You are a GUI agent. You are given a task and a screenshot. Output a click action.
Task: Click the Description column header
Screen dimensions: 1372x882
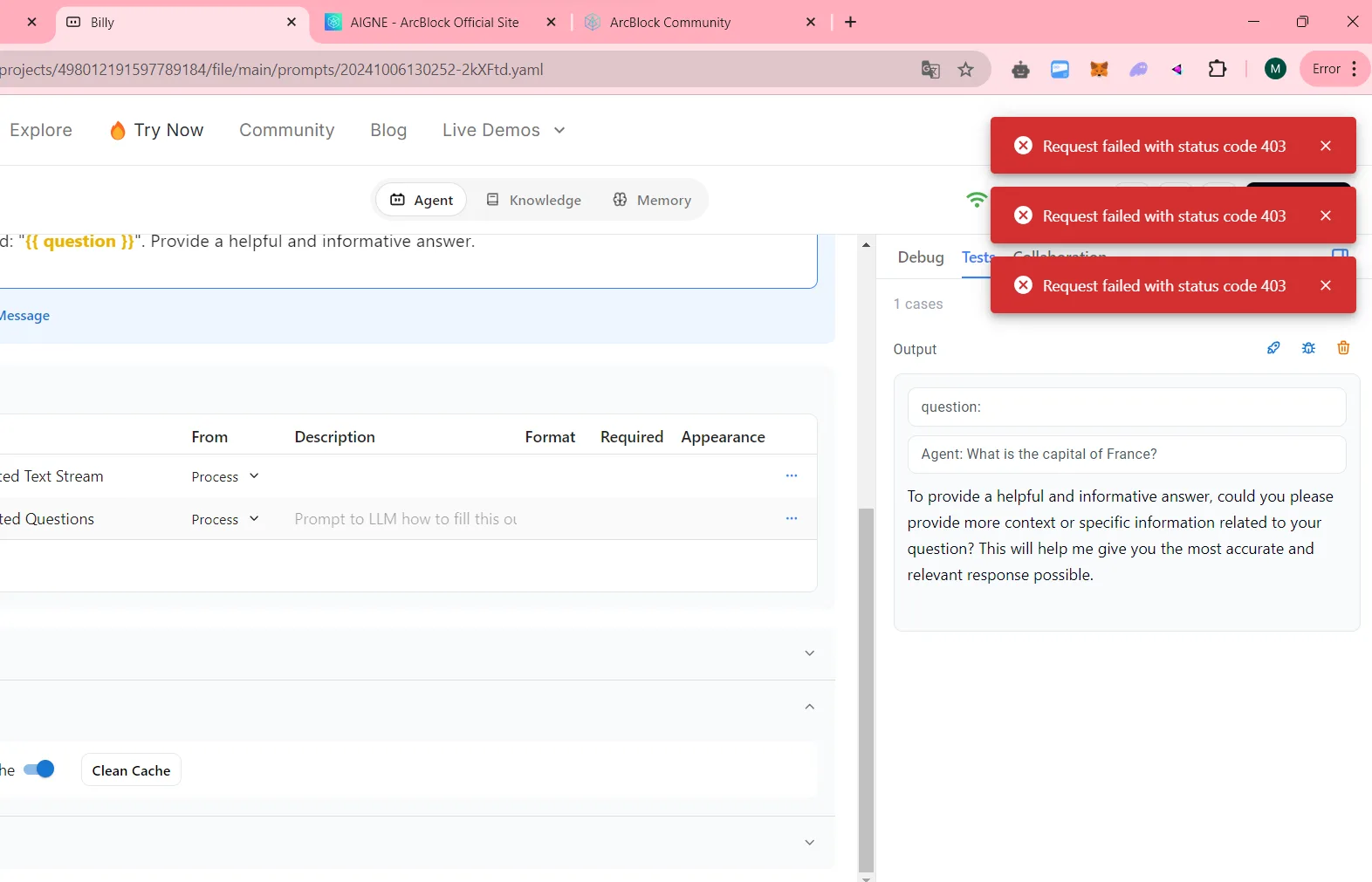[x=334, y=437]
